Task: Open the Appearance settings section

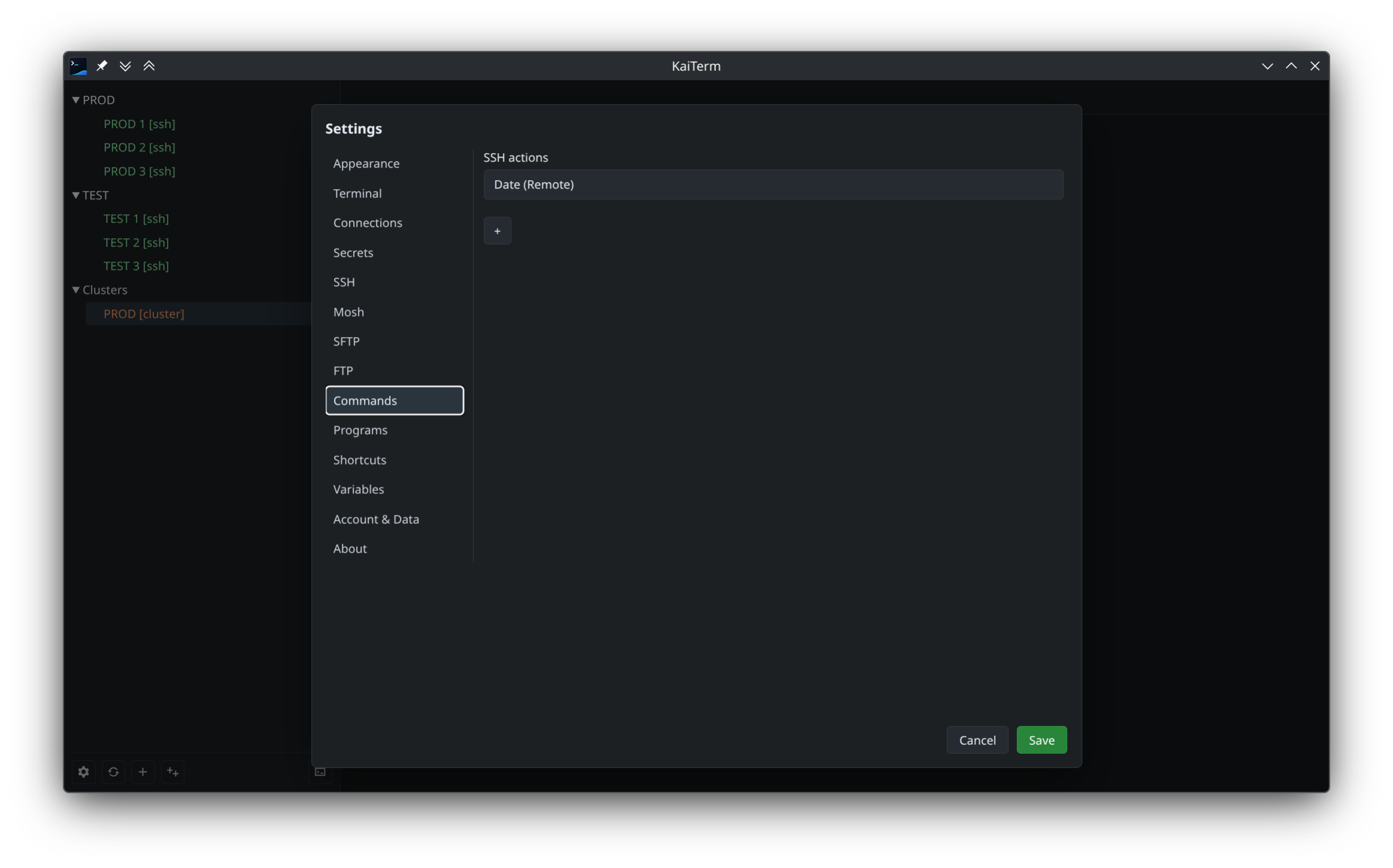Action: 394,163
